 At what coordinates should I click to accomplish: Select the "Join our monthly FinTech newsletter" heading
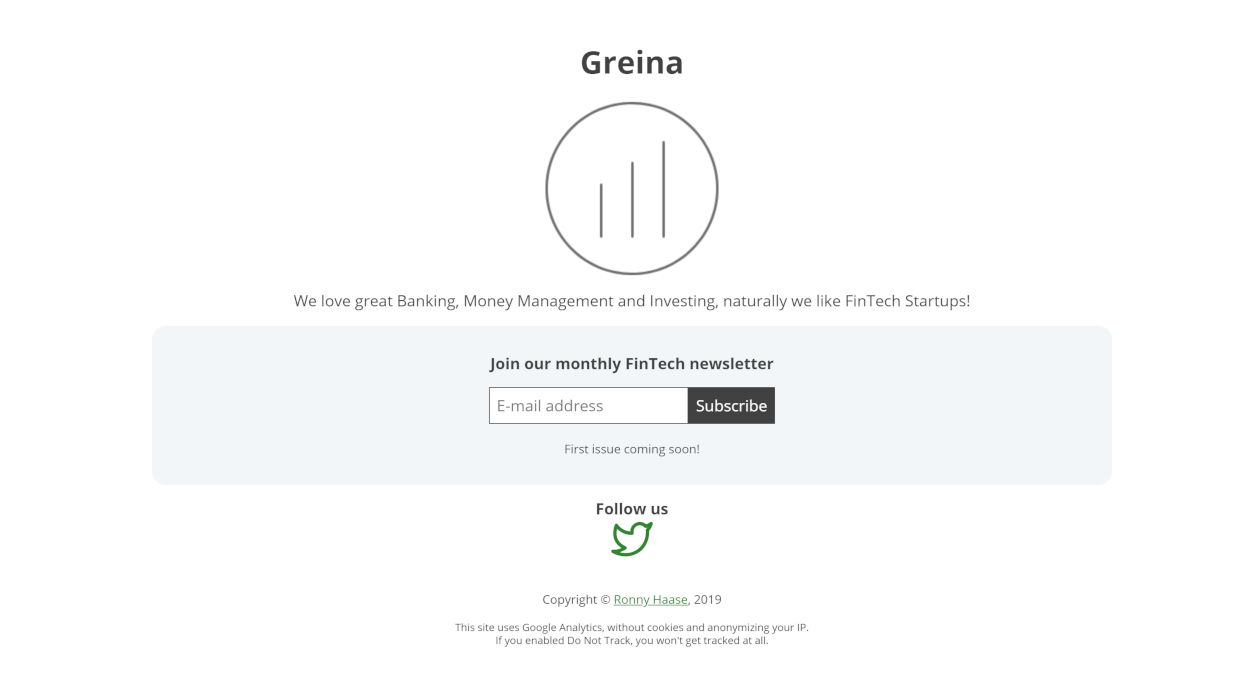pos(632,364)
